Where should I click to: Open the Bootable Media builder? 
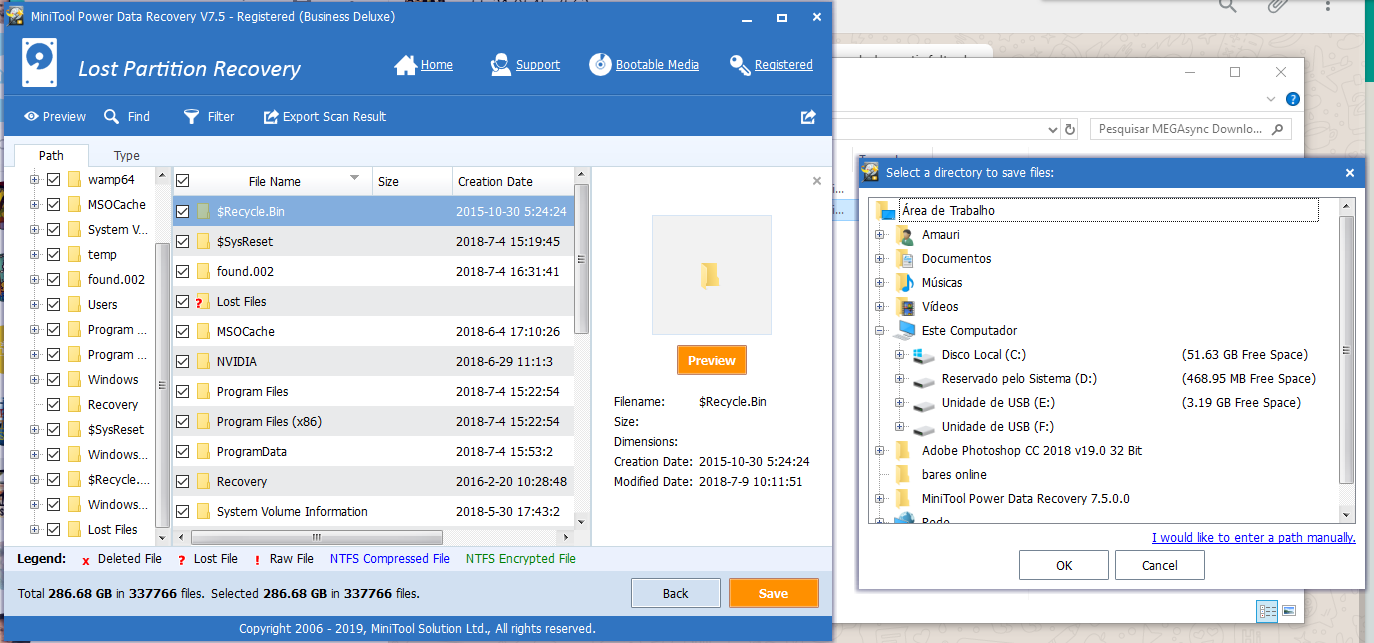point(643,65)
